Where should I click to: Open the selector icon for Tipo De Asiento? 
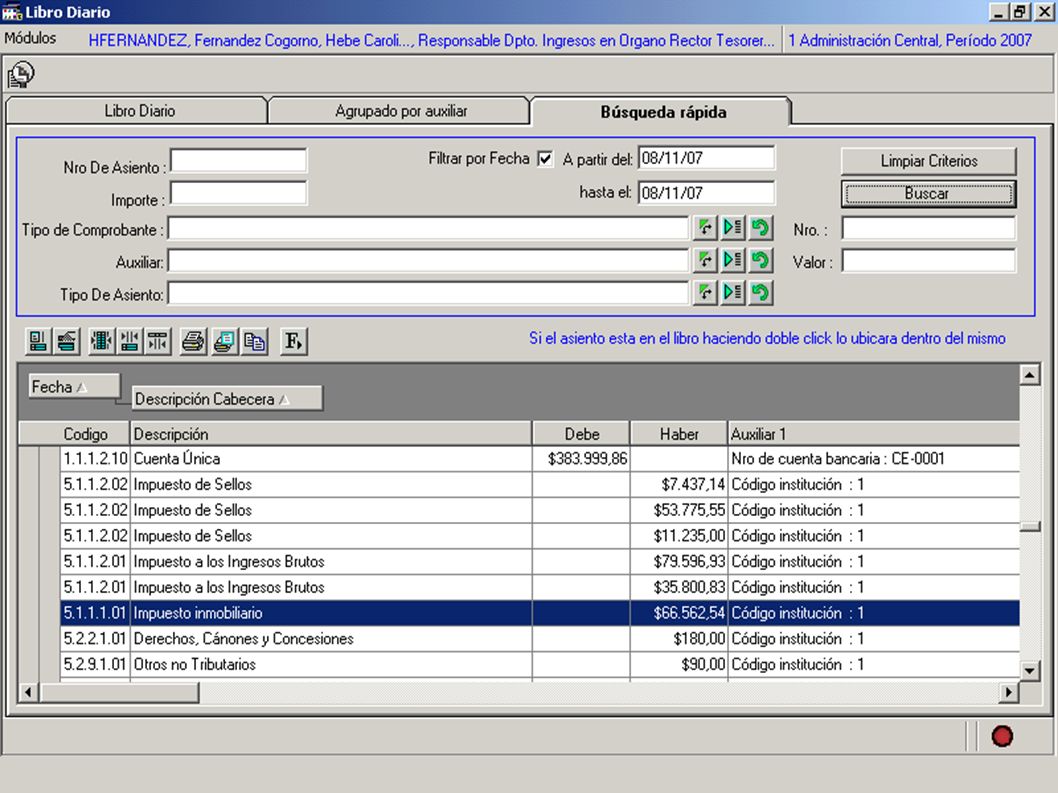click(705, 292)
